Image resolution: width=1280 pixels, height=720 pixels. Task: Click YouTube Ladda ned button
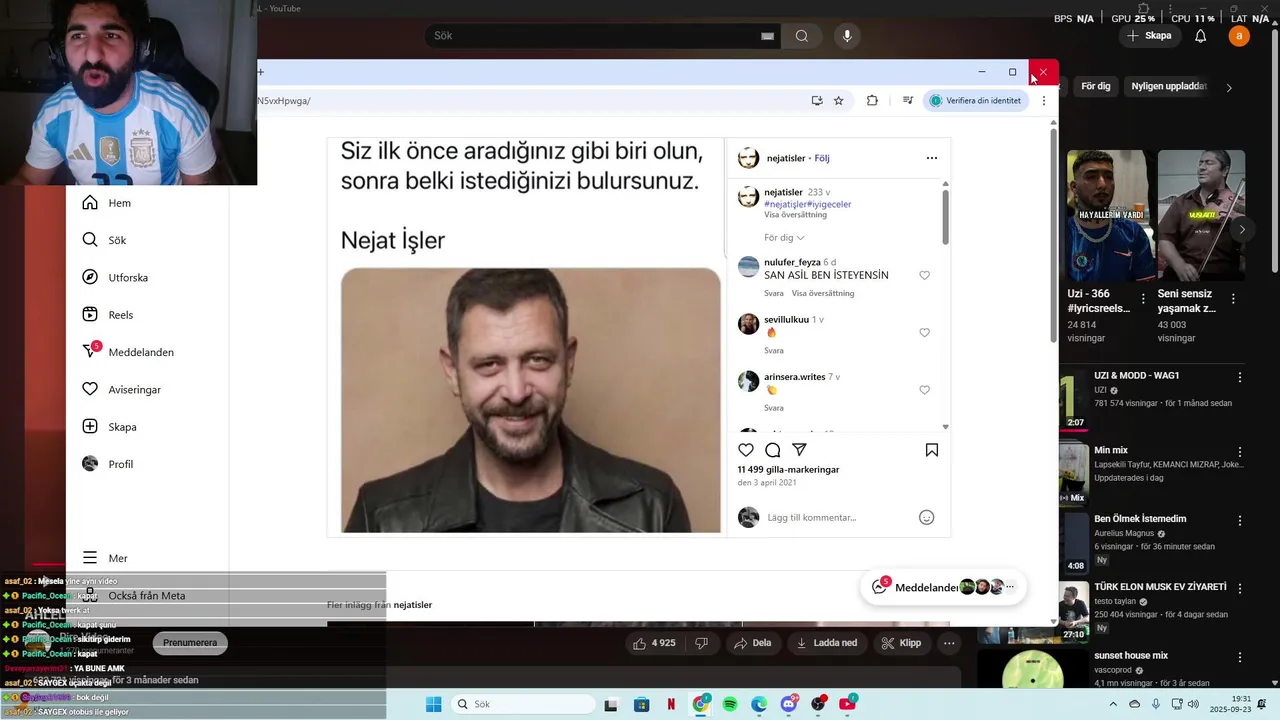click(x=827, y=643)
